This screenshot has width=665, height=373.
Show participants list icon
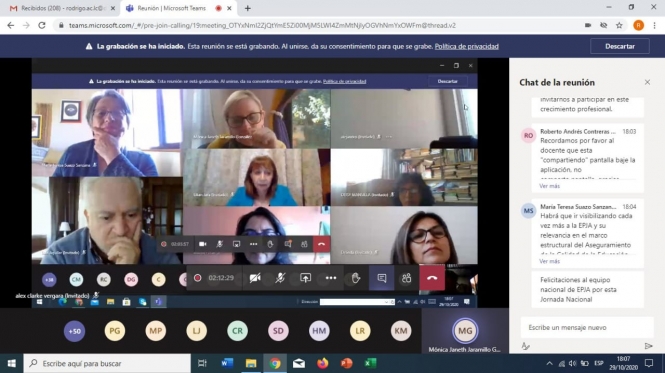click(406, 278)
